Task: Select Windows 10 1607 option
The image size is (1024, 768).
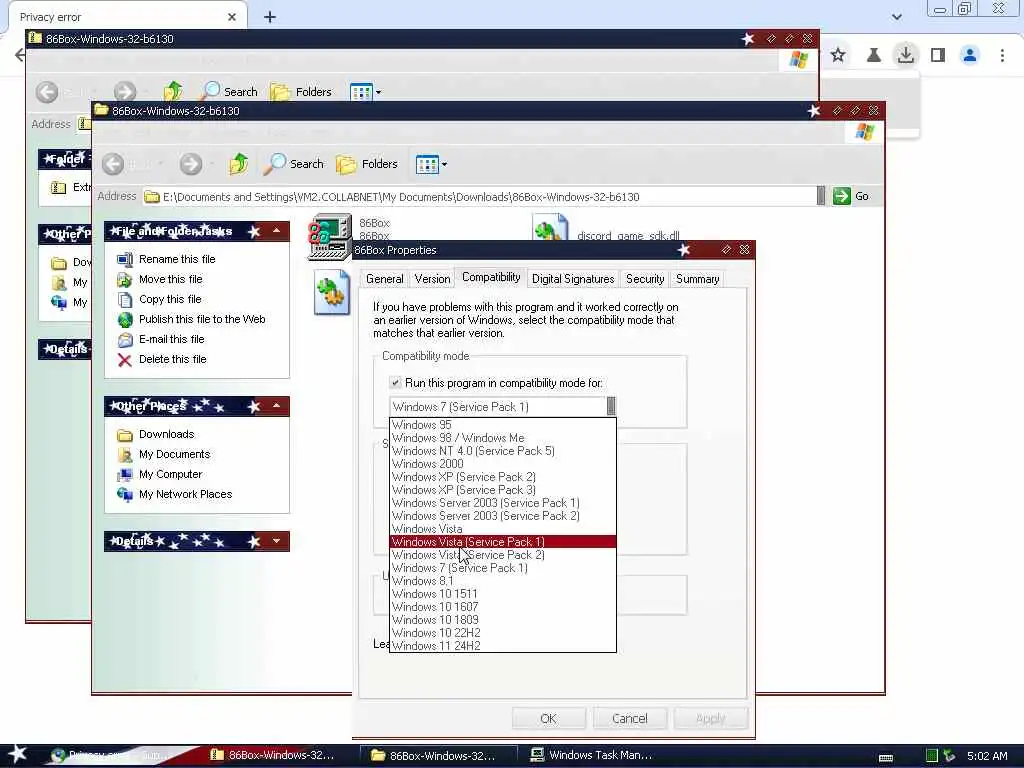Action: (502, 607)
